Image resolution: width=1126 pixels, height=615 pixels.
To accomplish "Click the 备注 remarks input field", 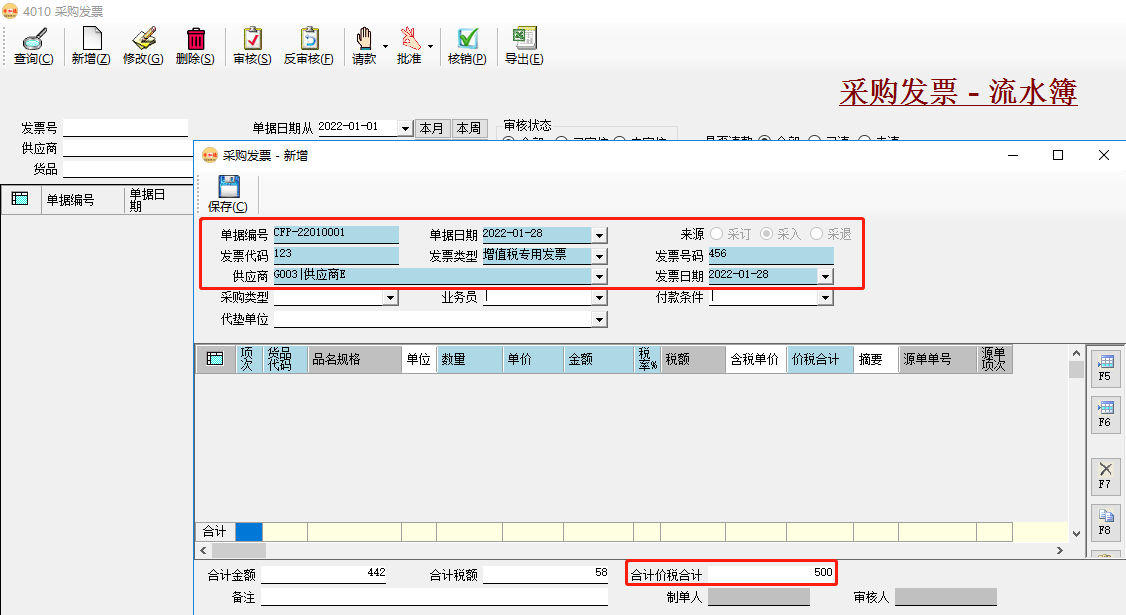I will (x=433, y=596).
